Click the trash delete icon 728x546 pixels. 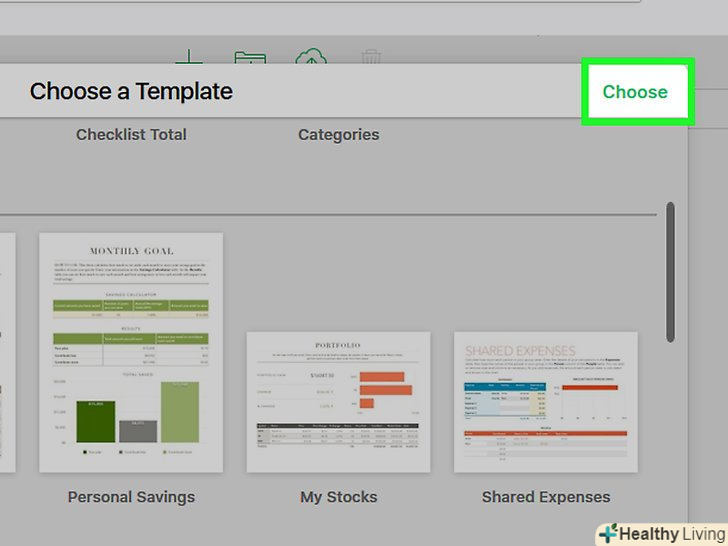click(371, 57)
